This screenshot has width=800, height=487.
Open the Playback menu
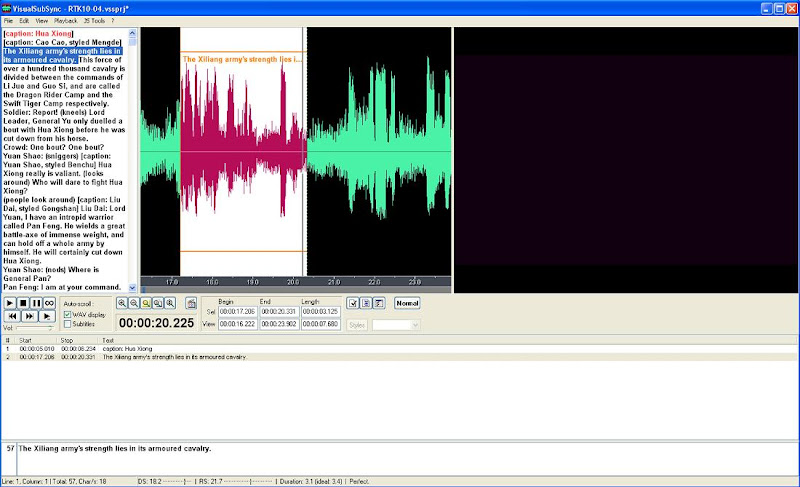point(64,20)
